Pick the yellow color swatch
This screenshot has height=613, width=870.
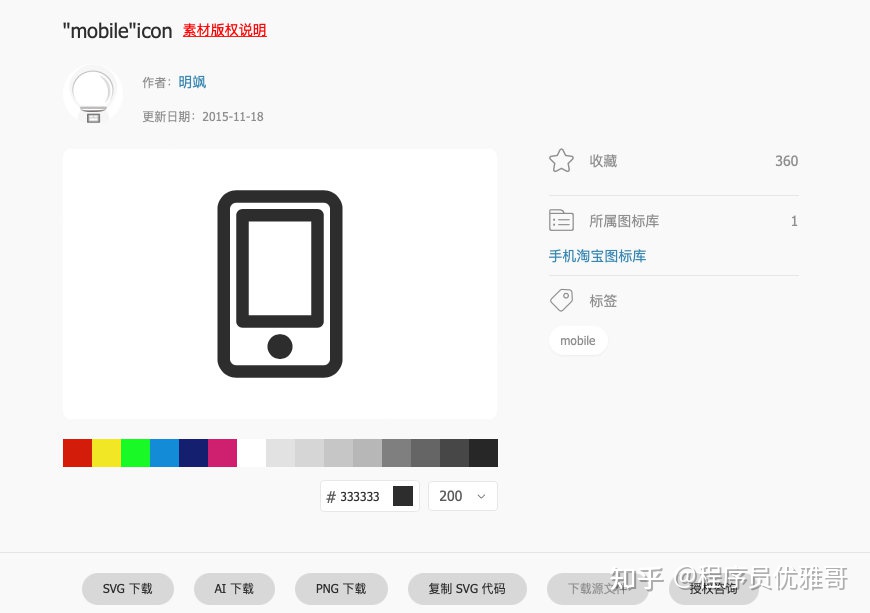pyautogui.click(x=107, y=453)
